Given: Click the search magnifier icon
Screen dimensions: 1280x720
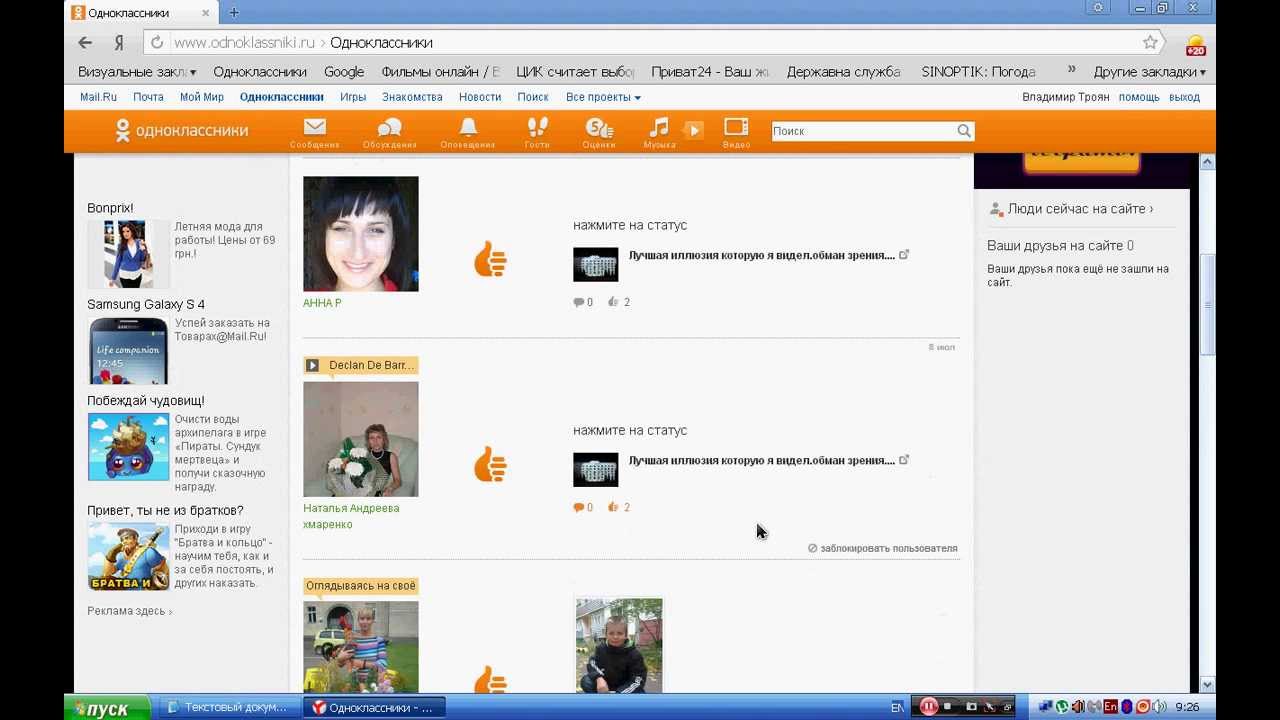Looking at the screenshot, I should [964, 131].
